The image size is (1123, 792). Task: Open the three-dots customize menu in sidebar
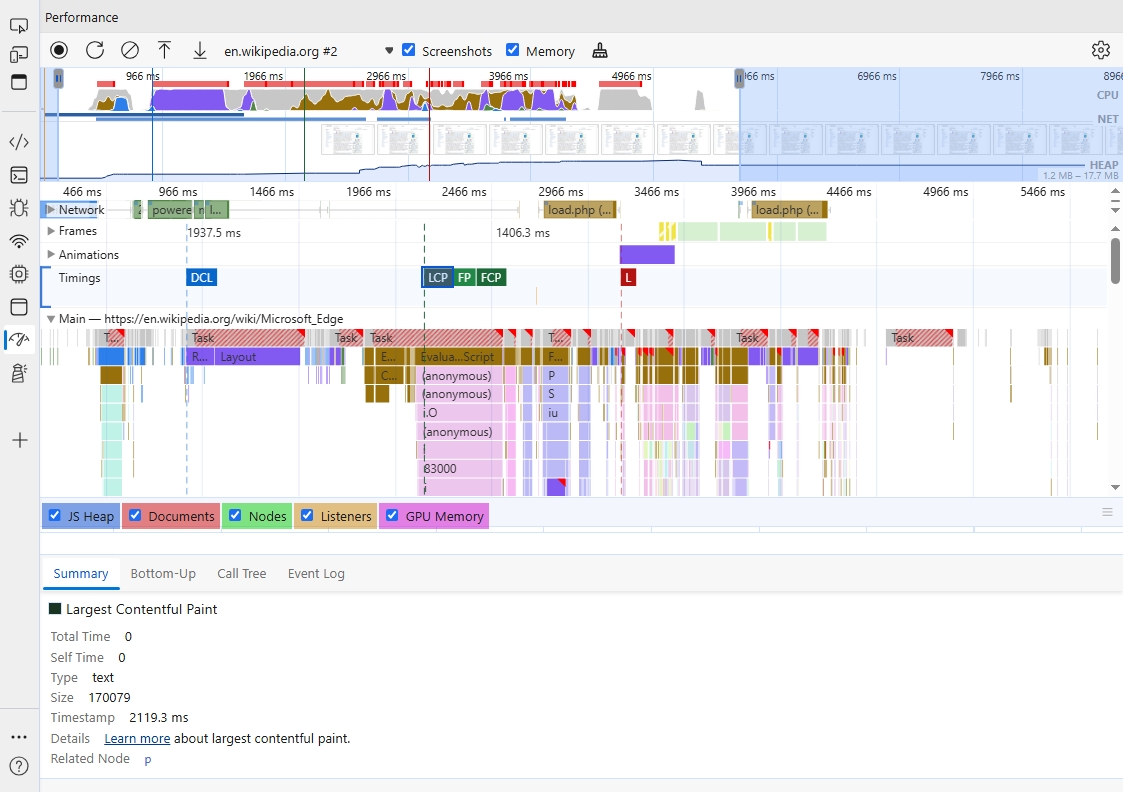19,737
